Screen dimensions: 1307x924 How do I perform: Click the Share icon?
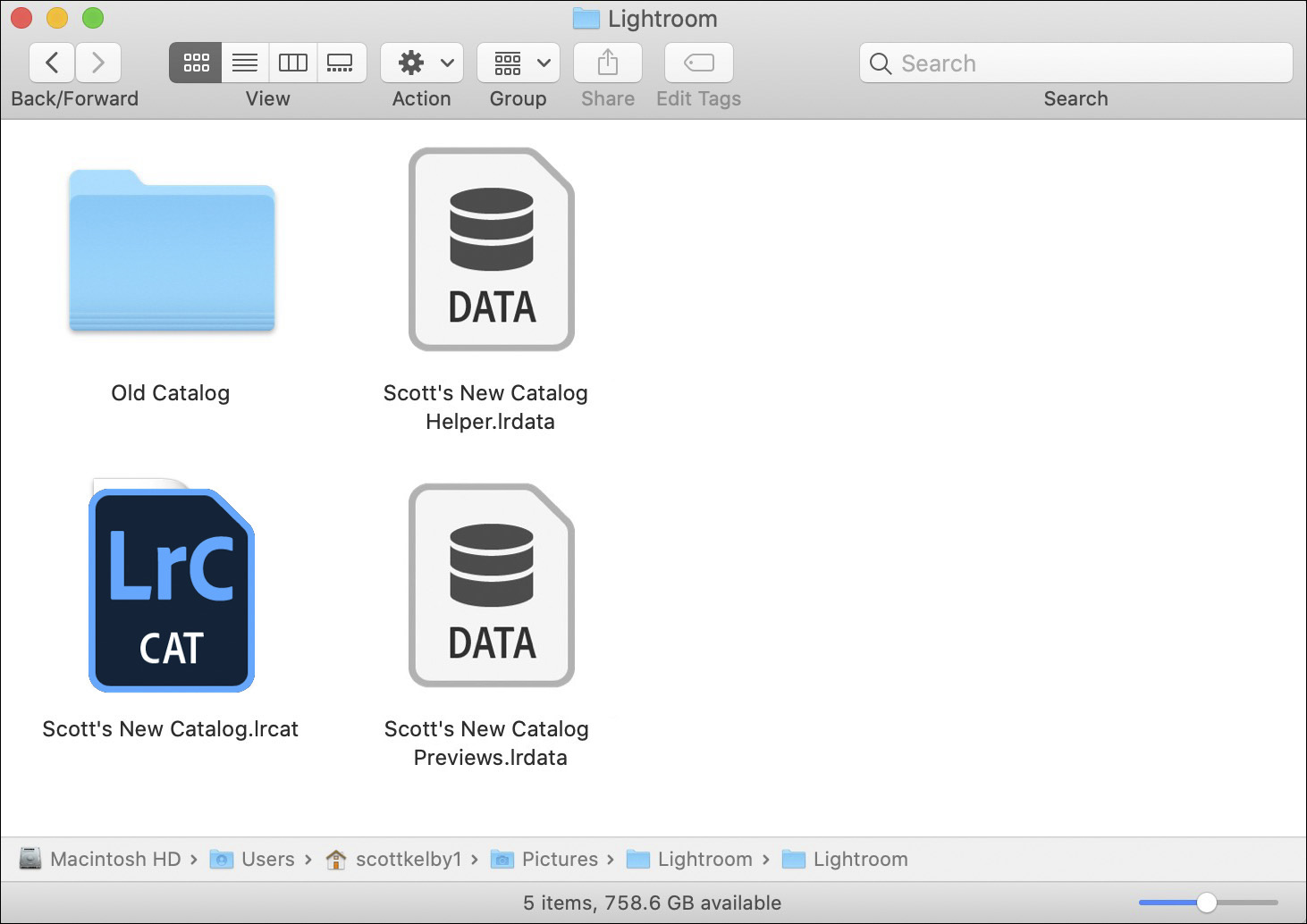[x=607, y=63]
